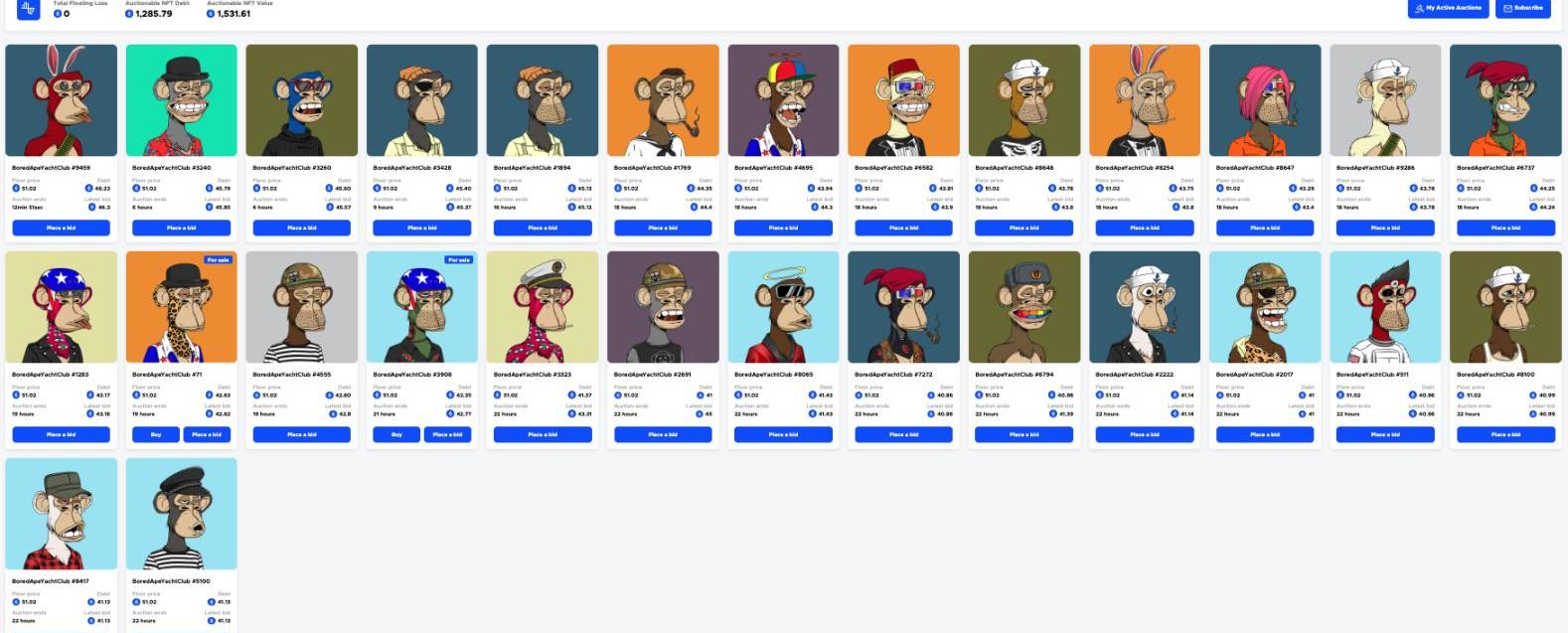Open the BoredApeYachtClub #8417 ape image
The width and height of the screenshot is (1568, 633).
pyautogui.click(x=61, y=514)
